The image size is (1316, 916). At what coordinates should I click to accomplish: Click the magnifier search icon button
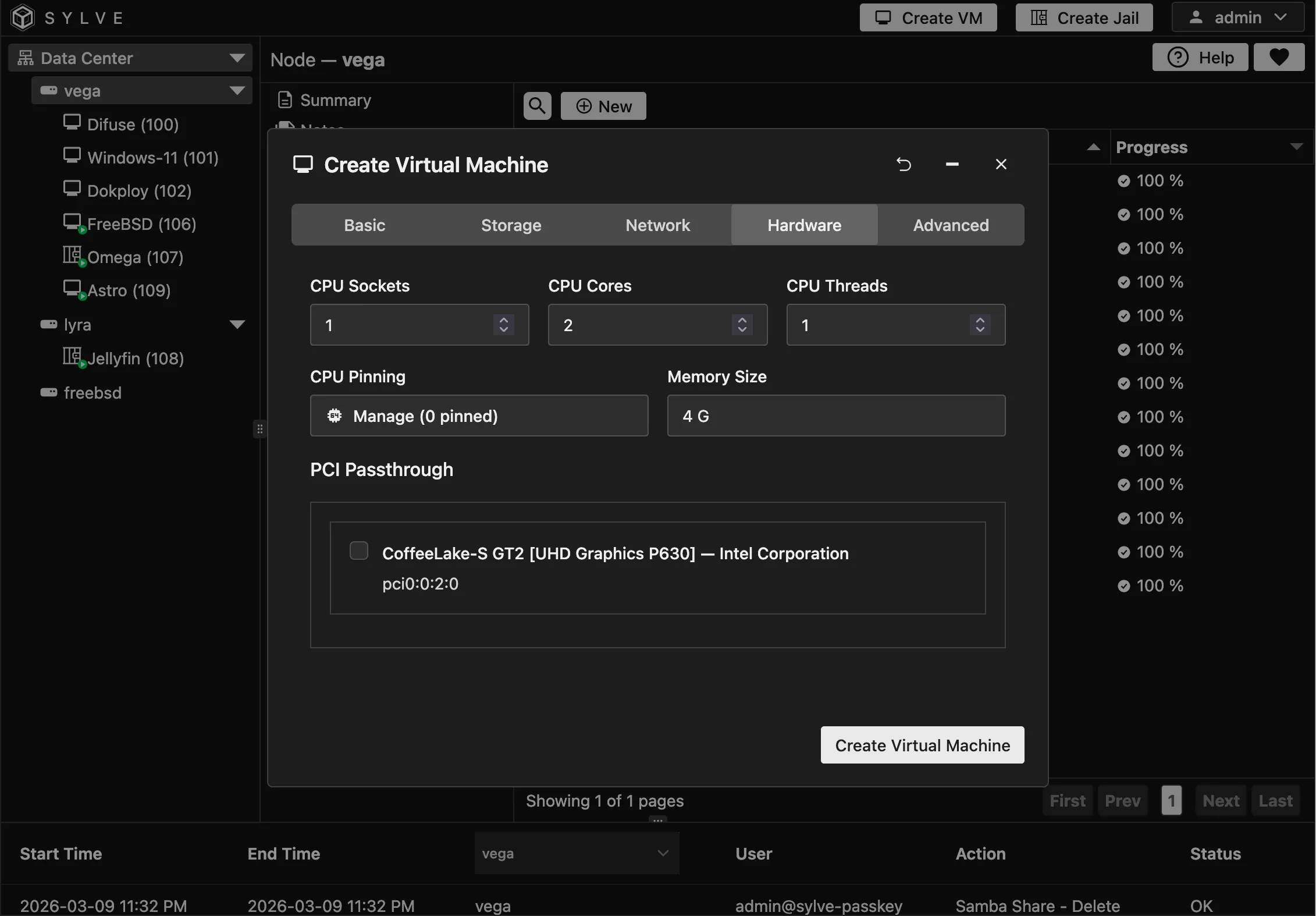click(537, 106)
